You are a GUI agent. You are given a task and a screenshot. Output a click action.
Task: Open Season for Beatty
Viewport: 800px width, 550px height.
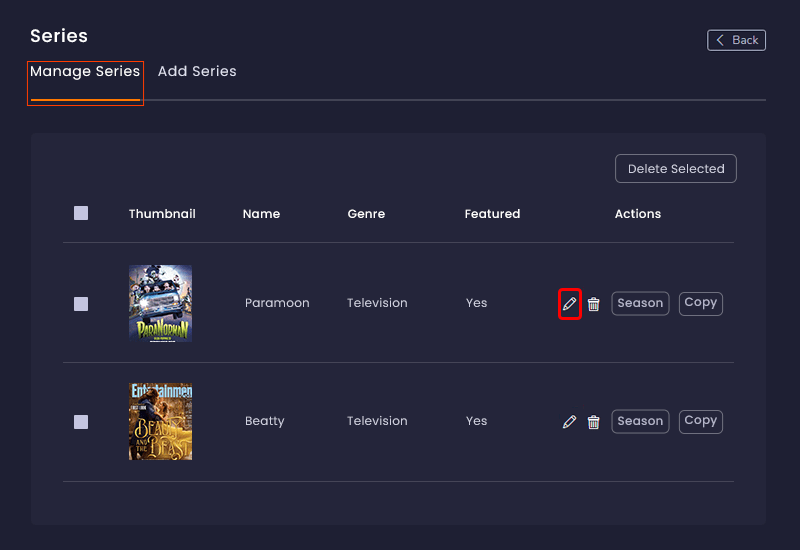[x=640, y=421]
